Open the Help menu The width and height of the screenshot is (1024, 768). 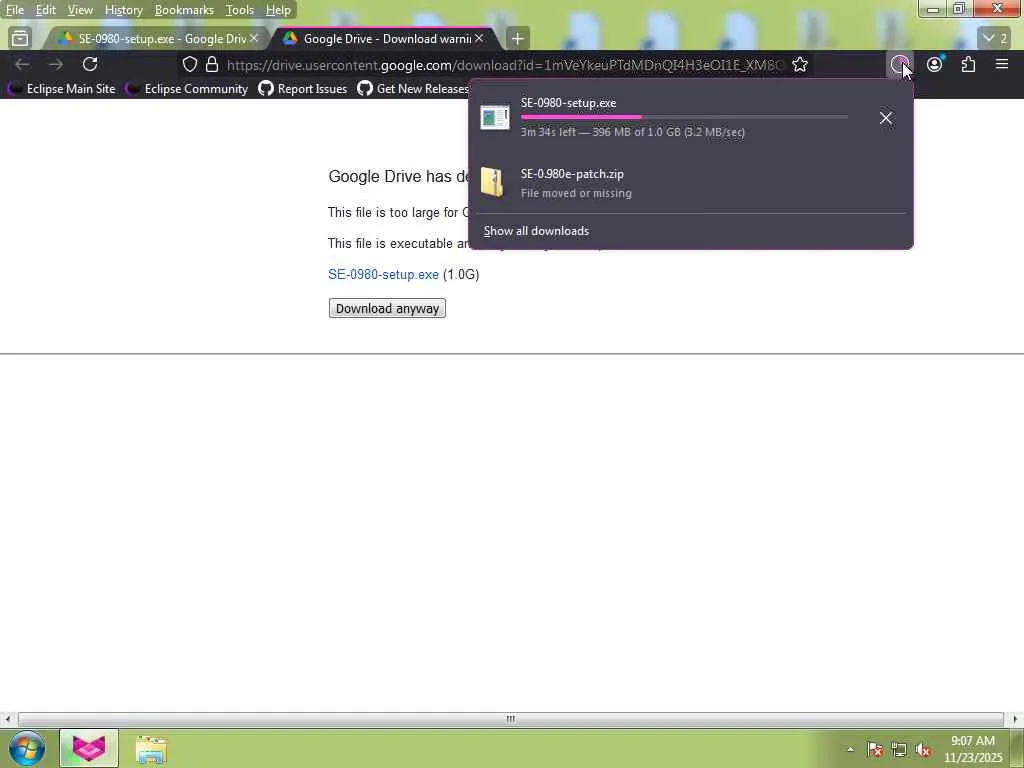[278, 10]
